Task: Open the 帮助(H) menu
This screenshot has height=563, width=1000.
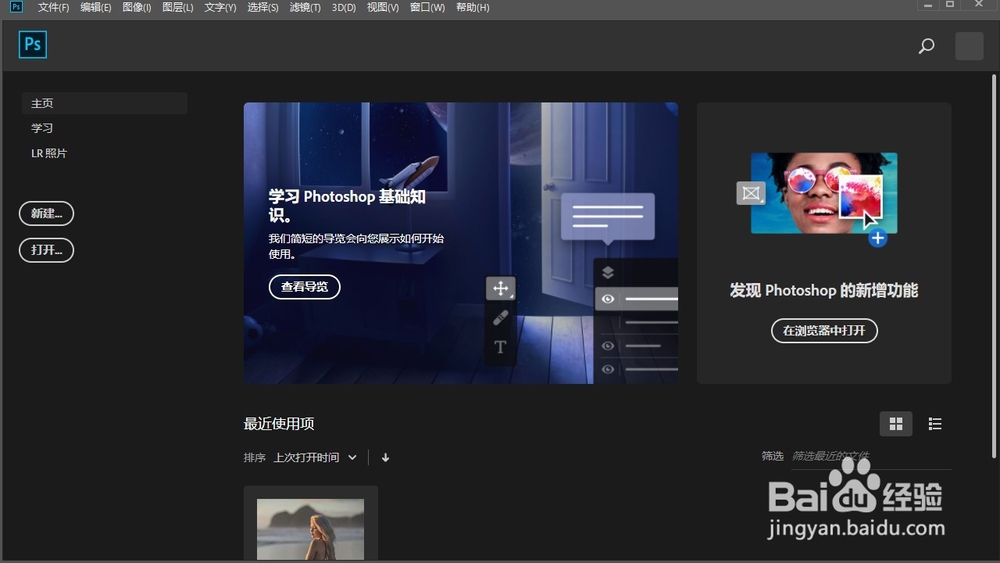Action: 473,8
